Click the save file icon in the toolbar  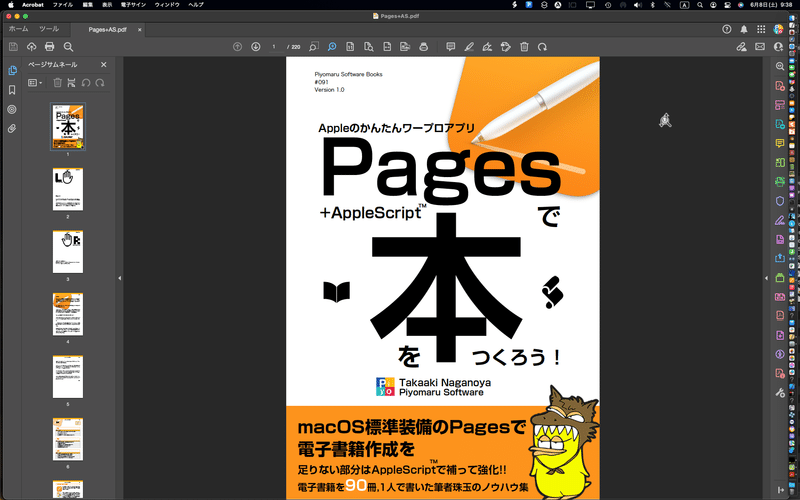tap(13, 47)
